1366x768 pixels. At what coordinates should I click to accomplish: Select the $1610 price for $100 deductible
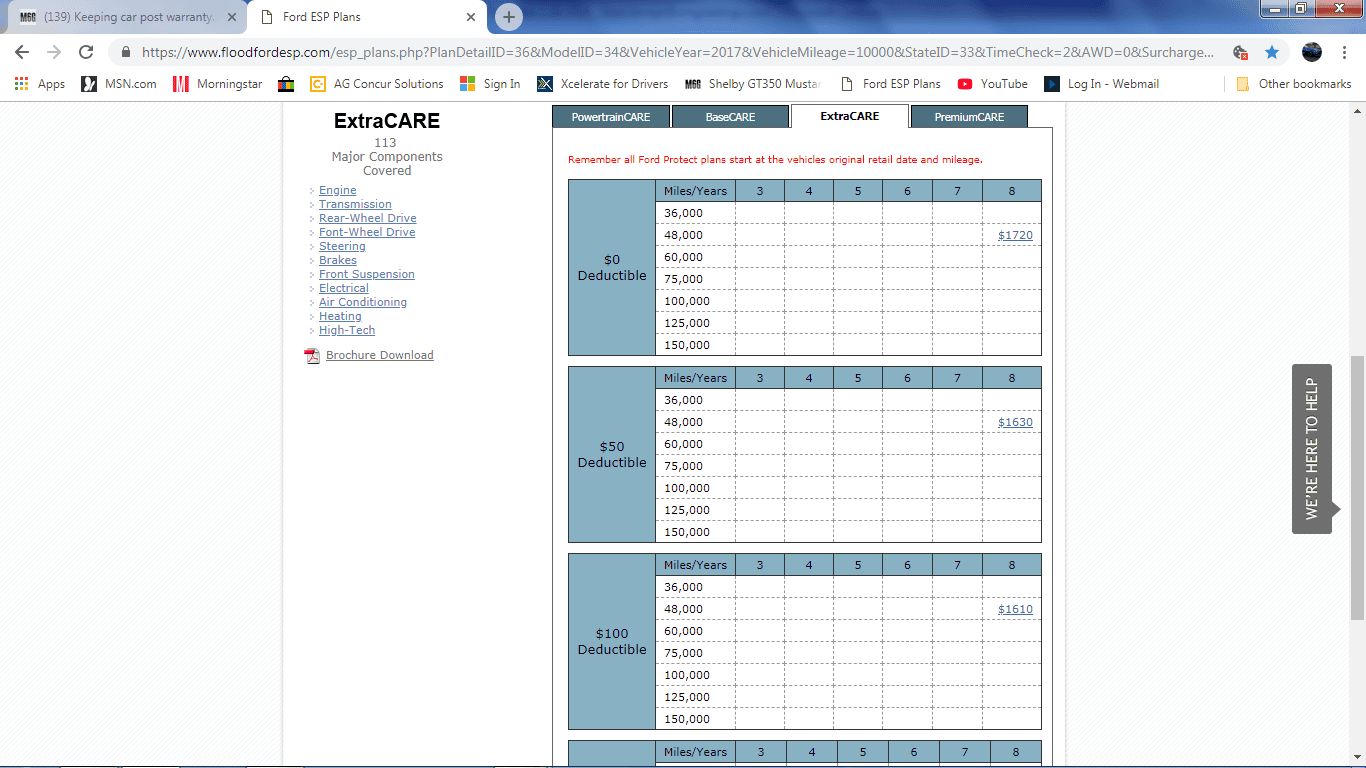(x=1015, y=609)
